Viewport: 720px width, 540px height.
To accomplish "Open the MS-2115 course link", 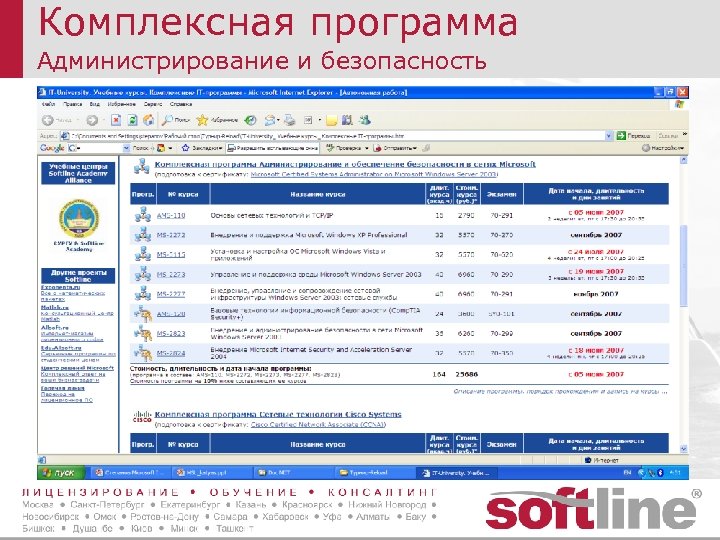I will coord(171,255).
